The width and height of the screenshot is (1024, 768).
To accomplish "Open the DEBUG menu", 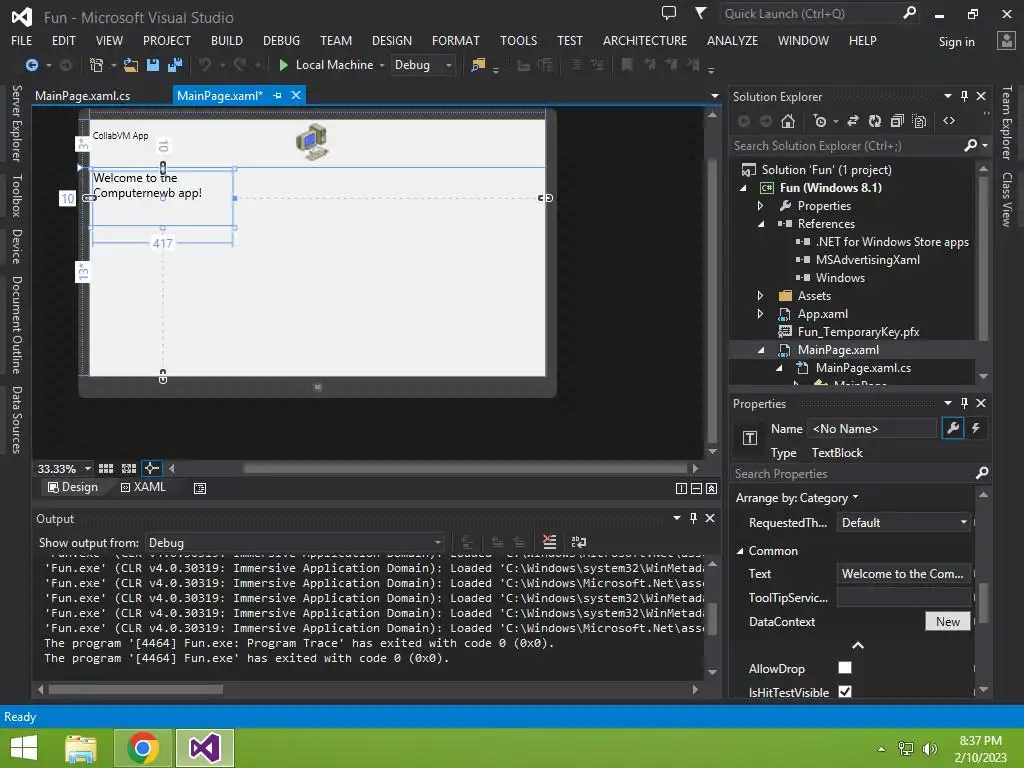I will click(281, 40).
